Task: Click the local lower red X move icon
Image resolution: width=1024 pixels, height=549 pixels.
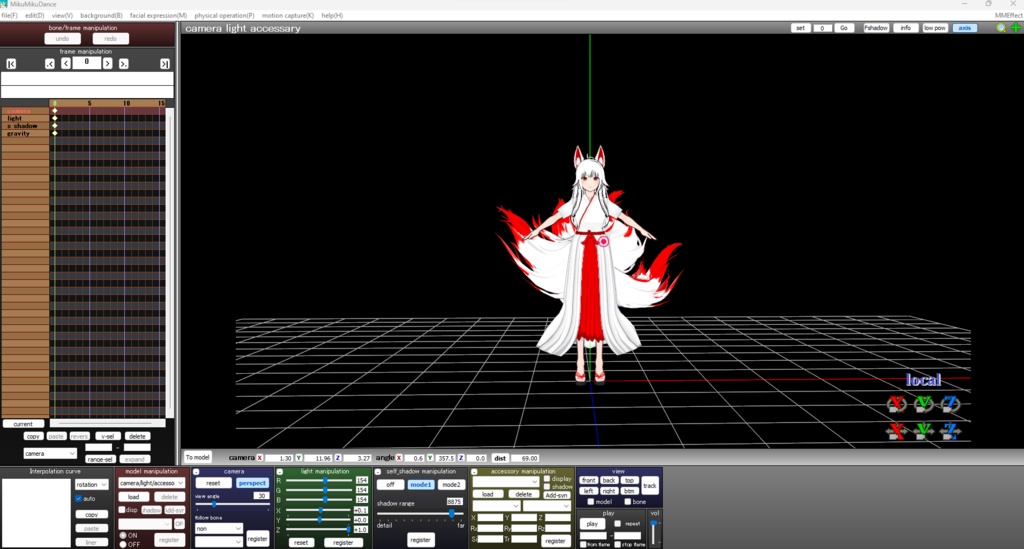Action: pyautogui.click(x=897, y=430)
